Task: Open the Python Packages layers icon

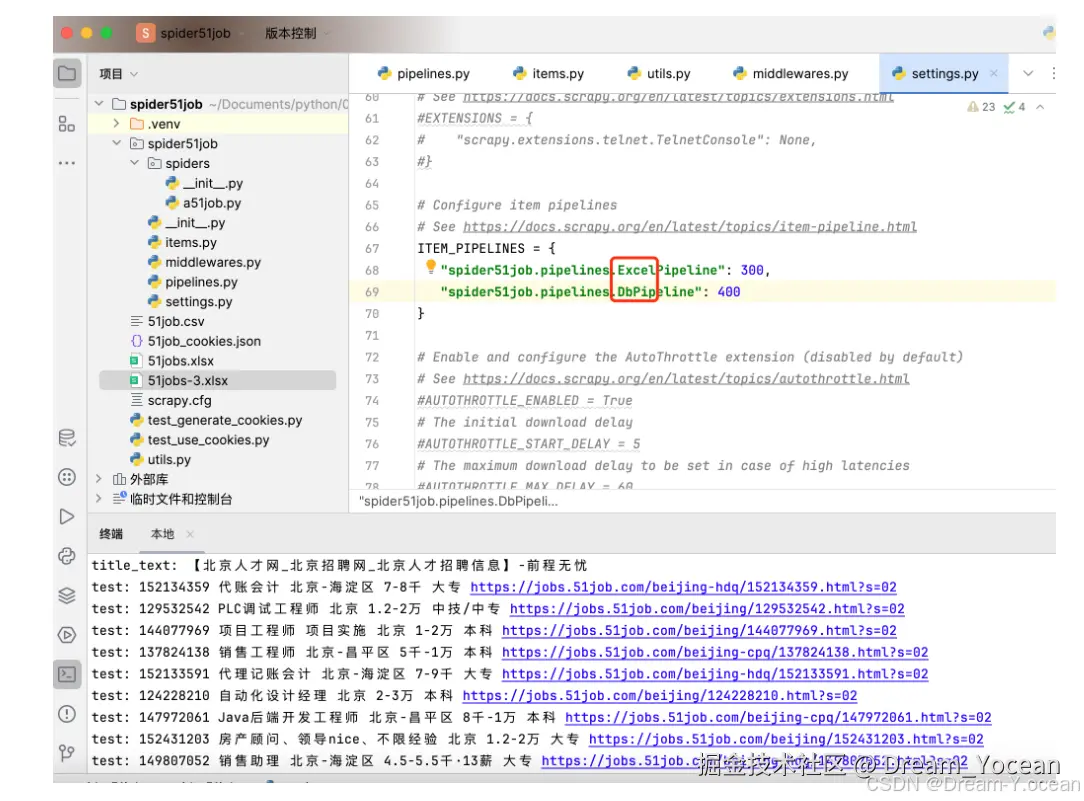Action: (67, 595)
